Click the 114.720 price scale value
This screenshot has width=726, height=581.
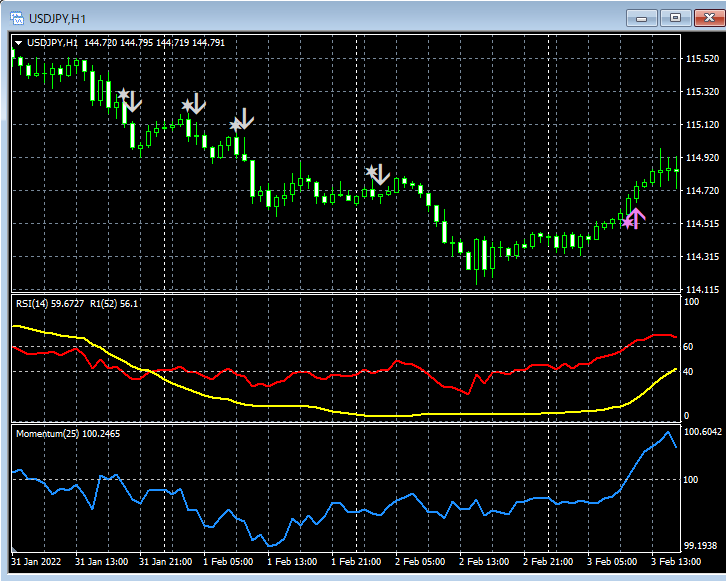[x=702, y=191]
